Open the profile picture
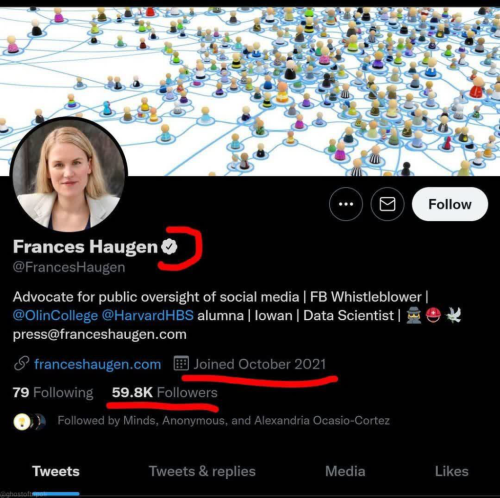 pos(69,175)
